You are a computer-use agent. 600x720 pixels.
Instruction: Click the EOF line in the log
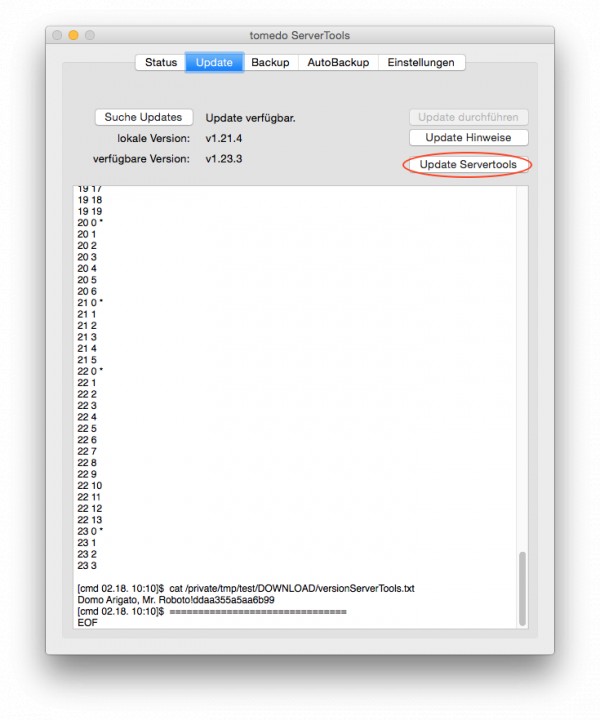tap(88, 623)
